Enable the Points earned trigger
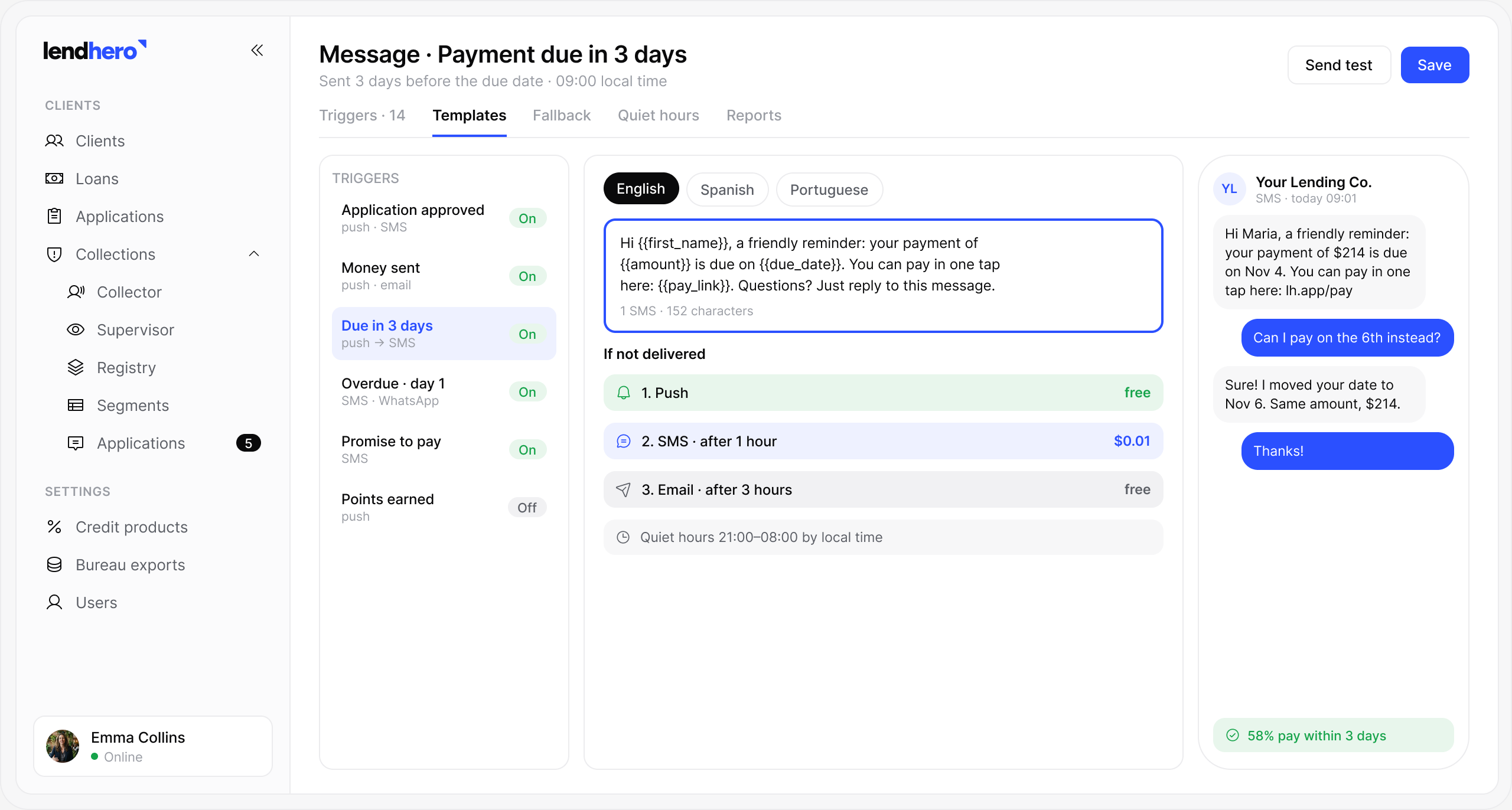This screenshot has height=810, width=1512. tap(527, 508)
